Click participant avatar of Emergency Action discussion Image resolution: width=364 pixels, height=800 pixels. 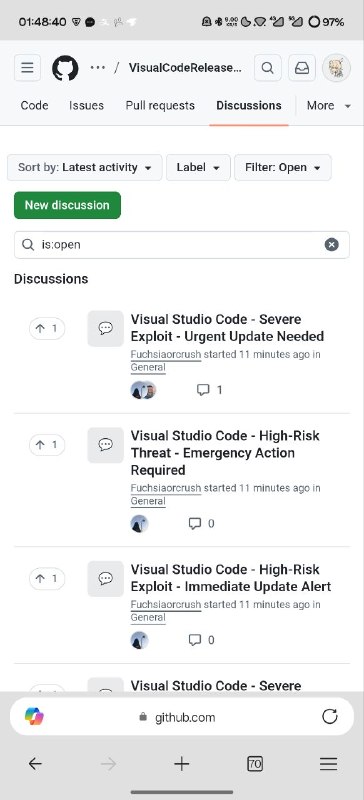click(x=139, y=523)
